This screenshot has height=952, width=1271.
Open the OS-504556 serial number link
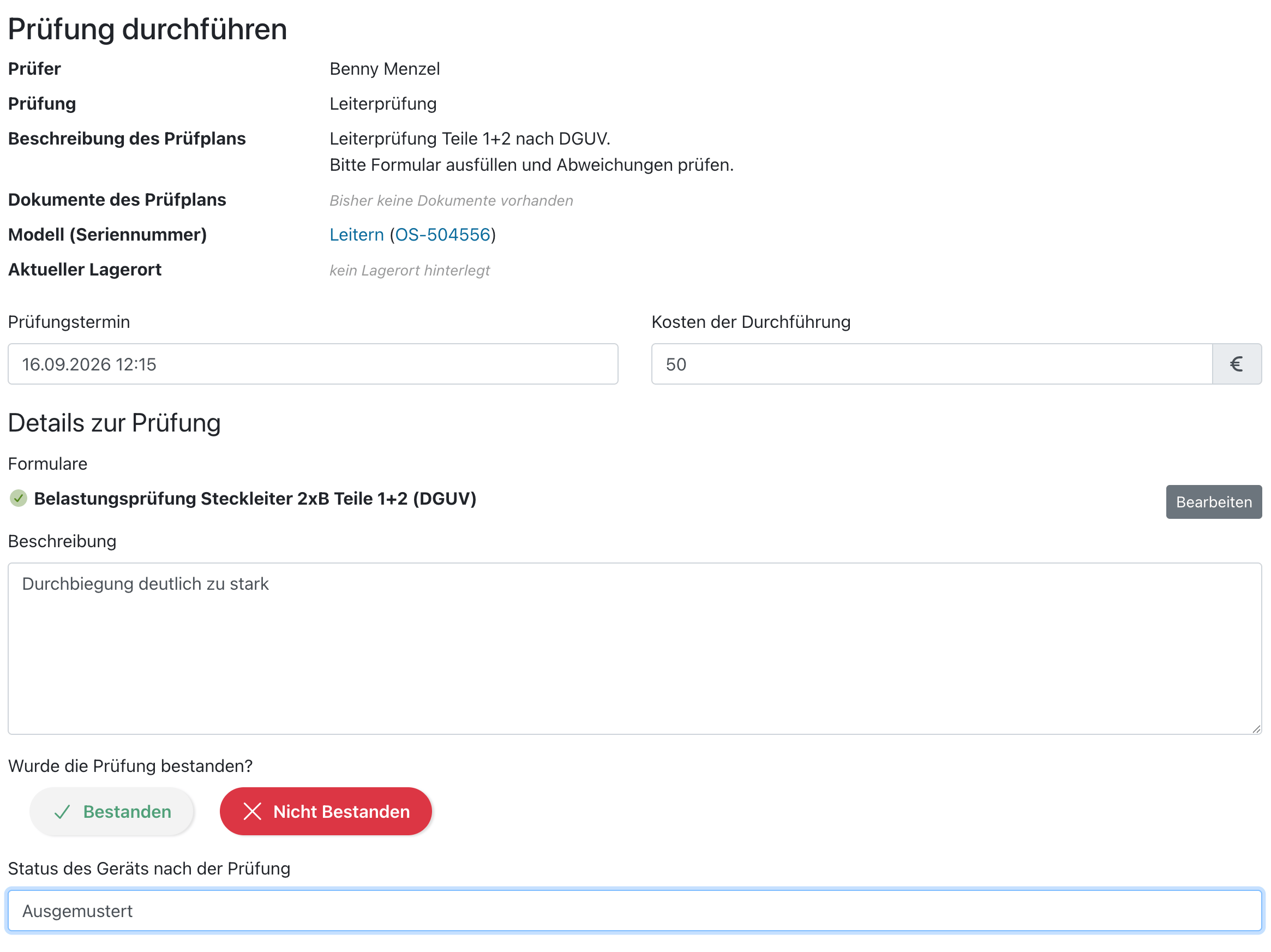pos(442,235)
